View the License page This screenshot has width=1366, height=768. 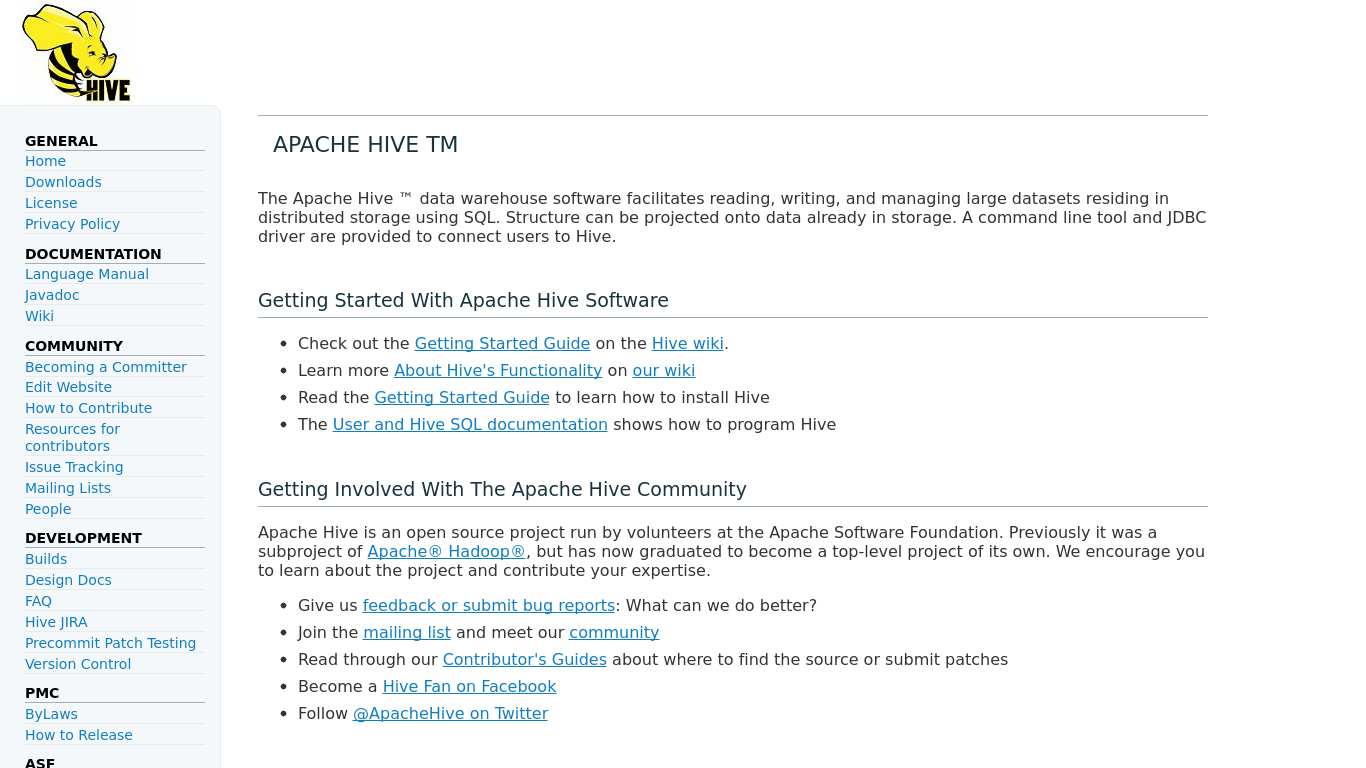[x=51, y=203]
